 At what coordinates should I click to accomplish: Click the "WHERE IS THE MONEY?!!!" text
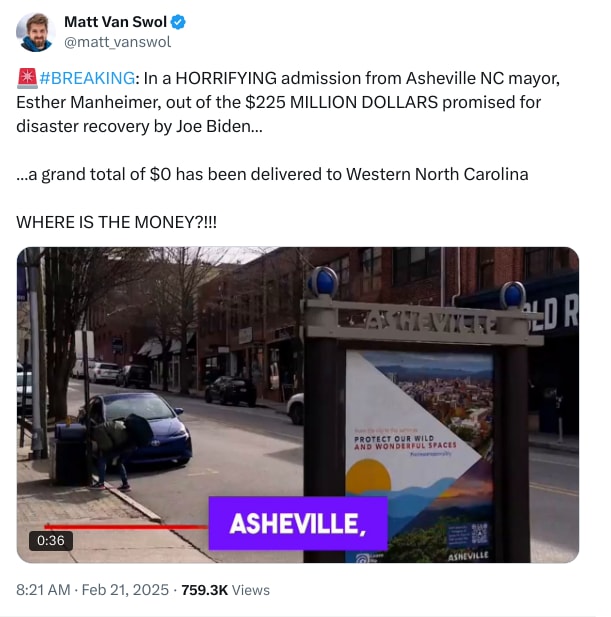tap(116, 222)
